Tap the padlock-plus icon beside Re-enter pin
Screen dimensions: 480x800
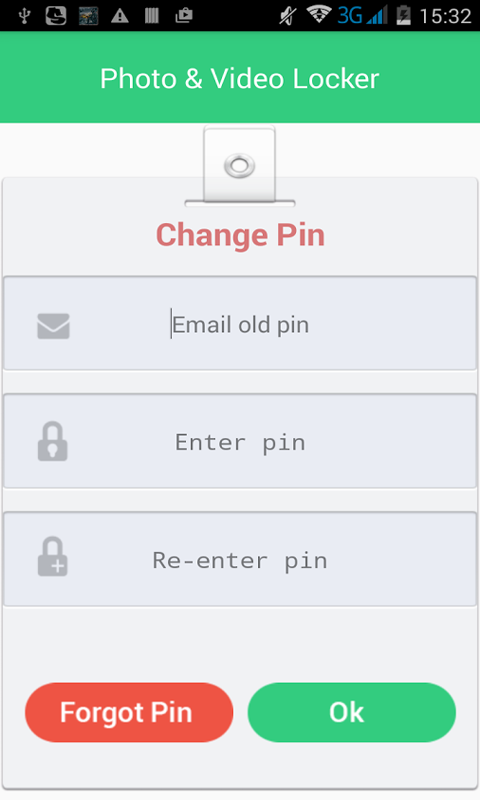click(x=53, y=557)
